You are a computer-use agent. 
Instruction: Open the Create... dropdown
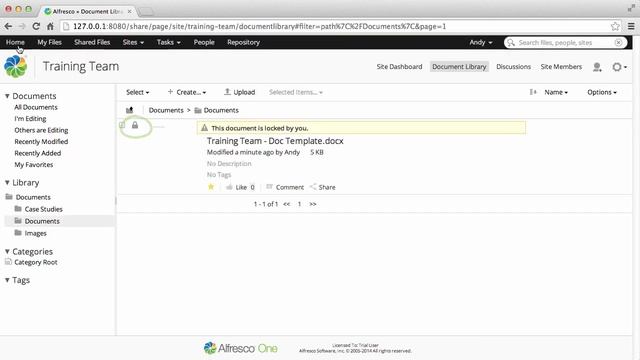[187, 92]
